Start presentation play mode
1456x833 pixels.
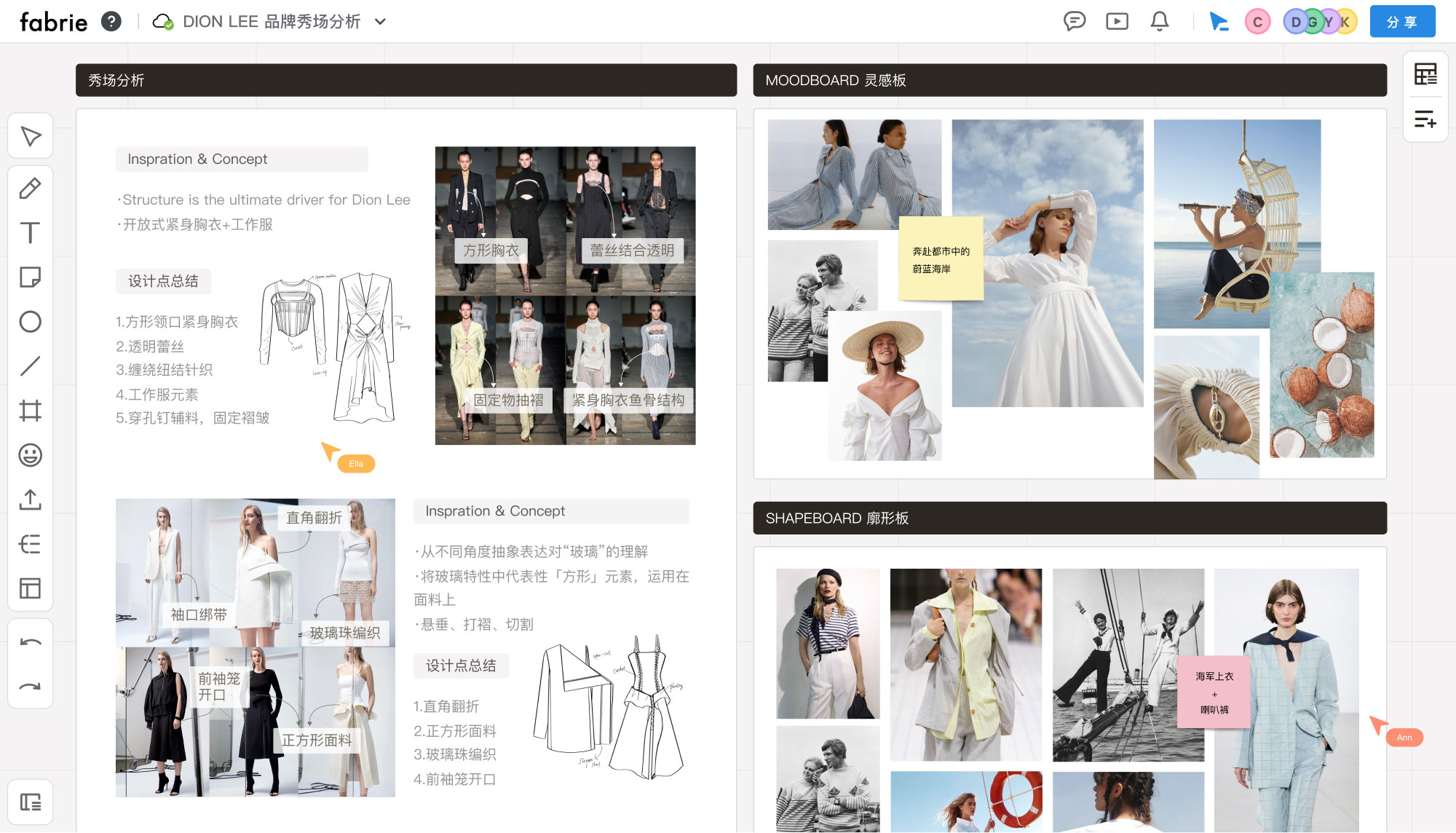click(x=1117, y=21)
